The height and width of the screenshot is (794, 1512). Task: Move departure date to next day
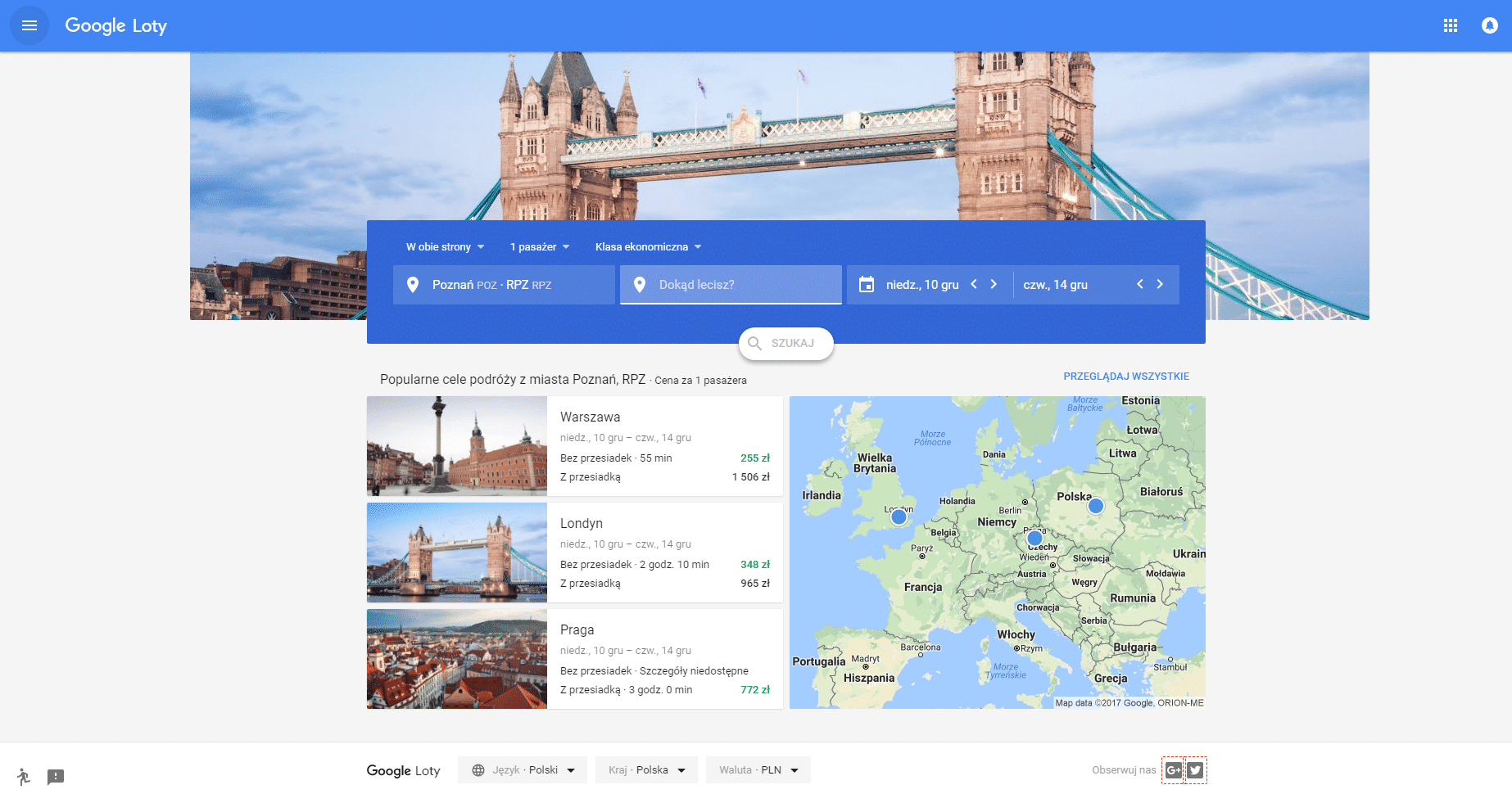click(994, 284)
